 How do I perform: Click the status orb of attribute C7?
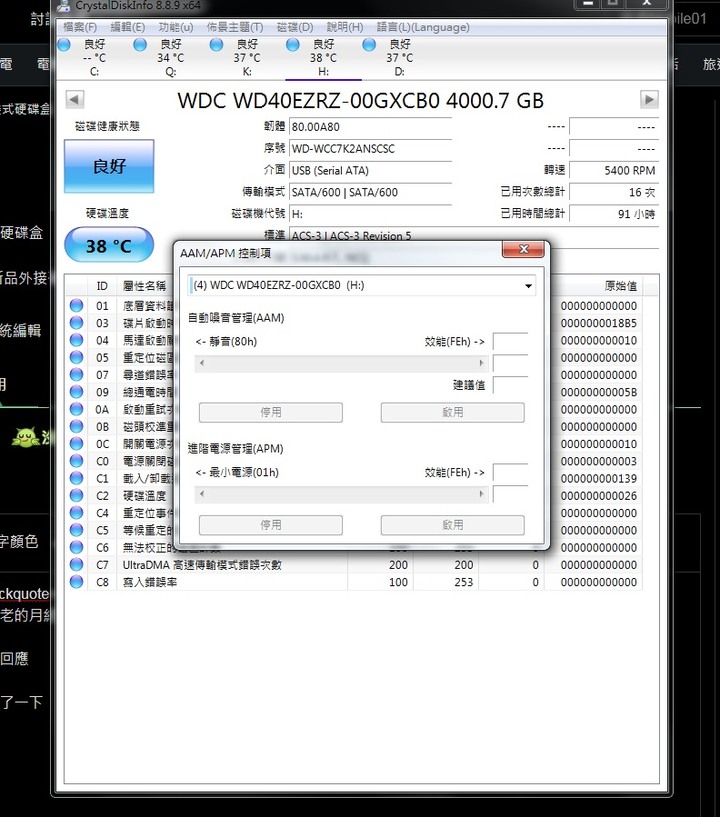[76, 564]
